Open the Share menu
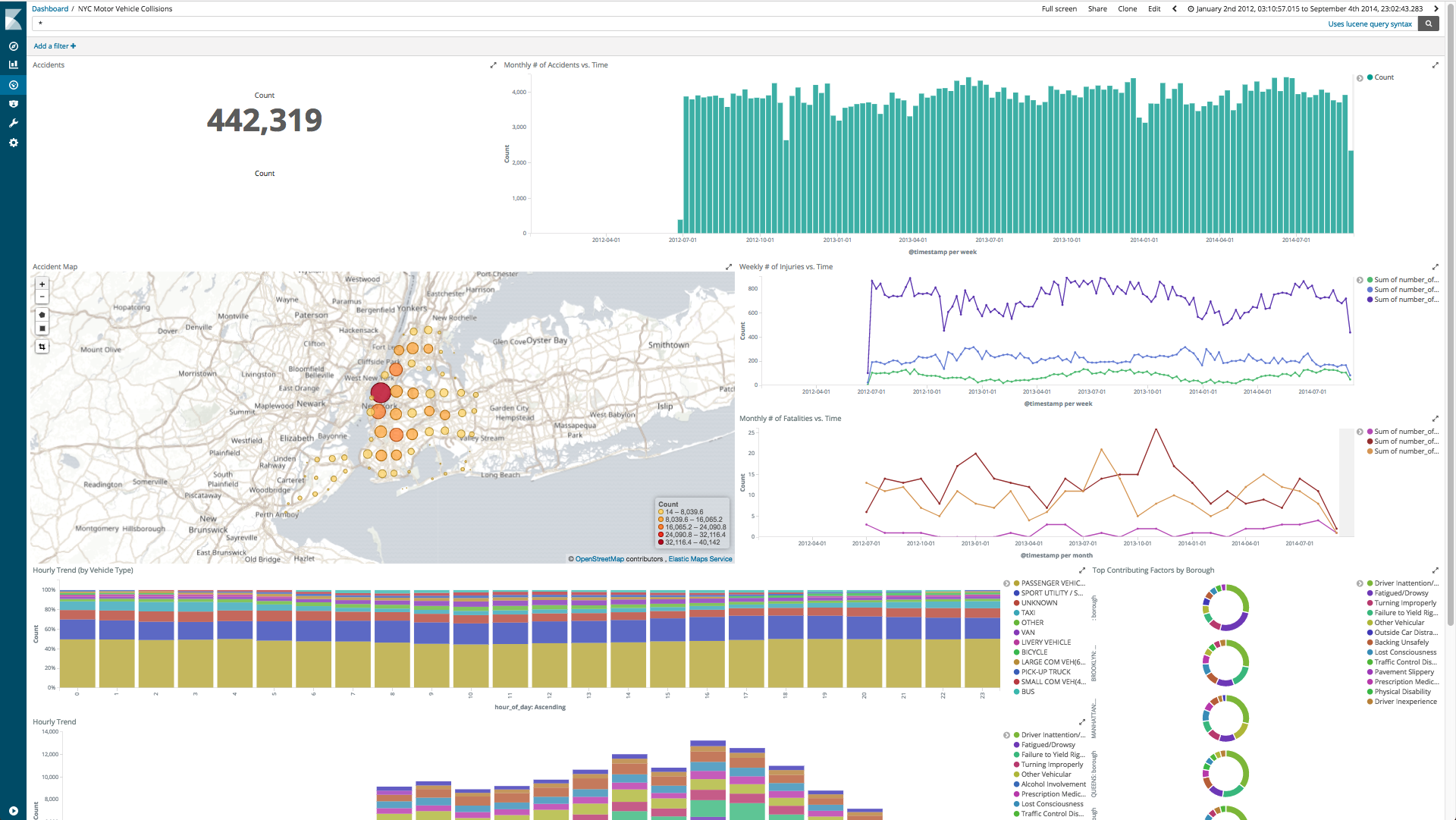 pyautogui.click(x=1097, y=9)
